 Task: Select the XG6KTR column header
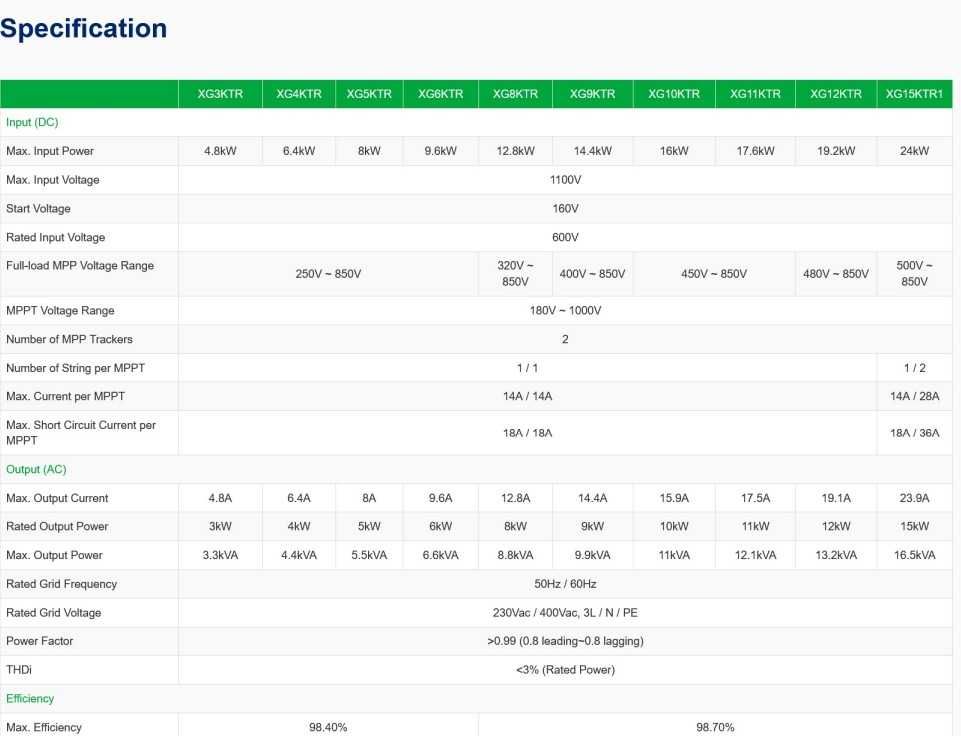click(x=441, y=94)
